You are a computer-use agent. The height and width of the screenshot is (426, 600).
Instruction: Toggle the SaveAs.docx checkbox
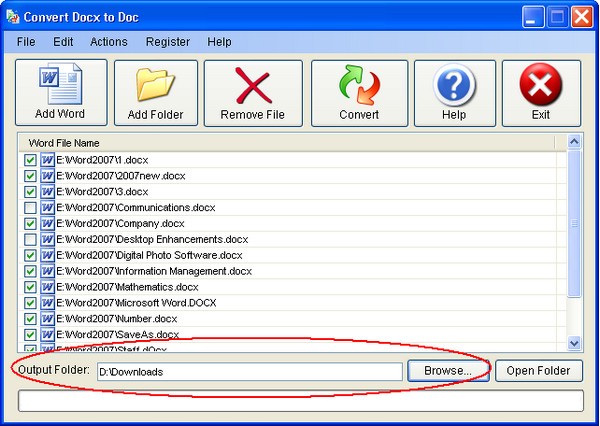click(30, 335)
